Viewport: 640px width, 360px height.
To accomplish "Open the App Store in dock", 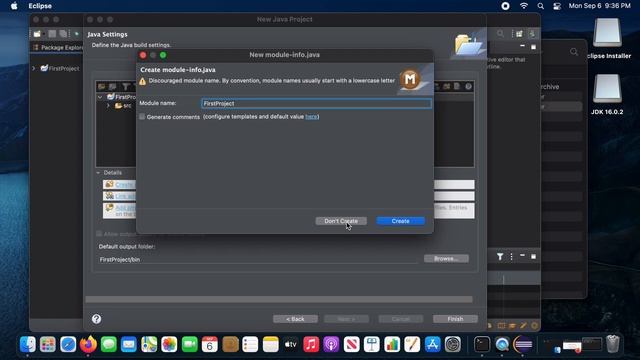I will [x=432, y=344].
